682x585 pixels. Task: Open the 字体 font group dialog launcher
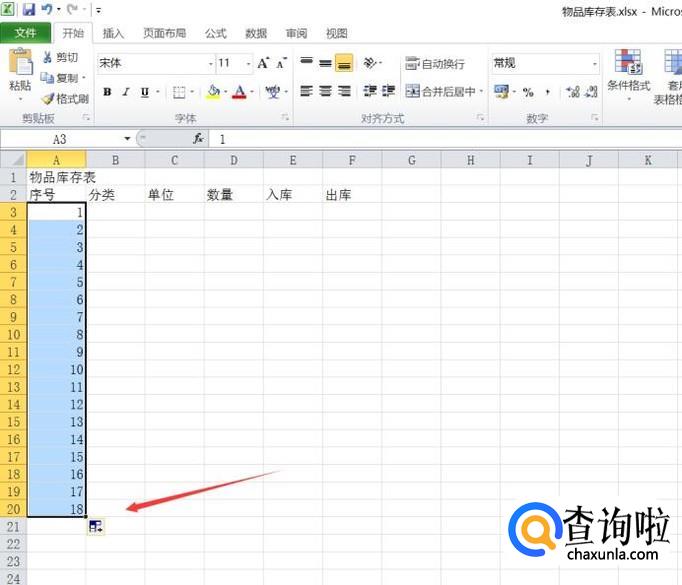(x=285, y=117)
